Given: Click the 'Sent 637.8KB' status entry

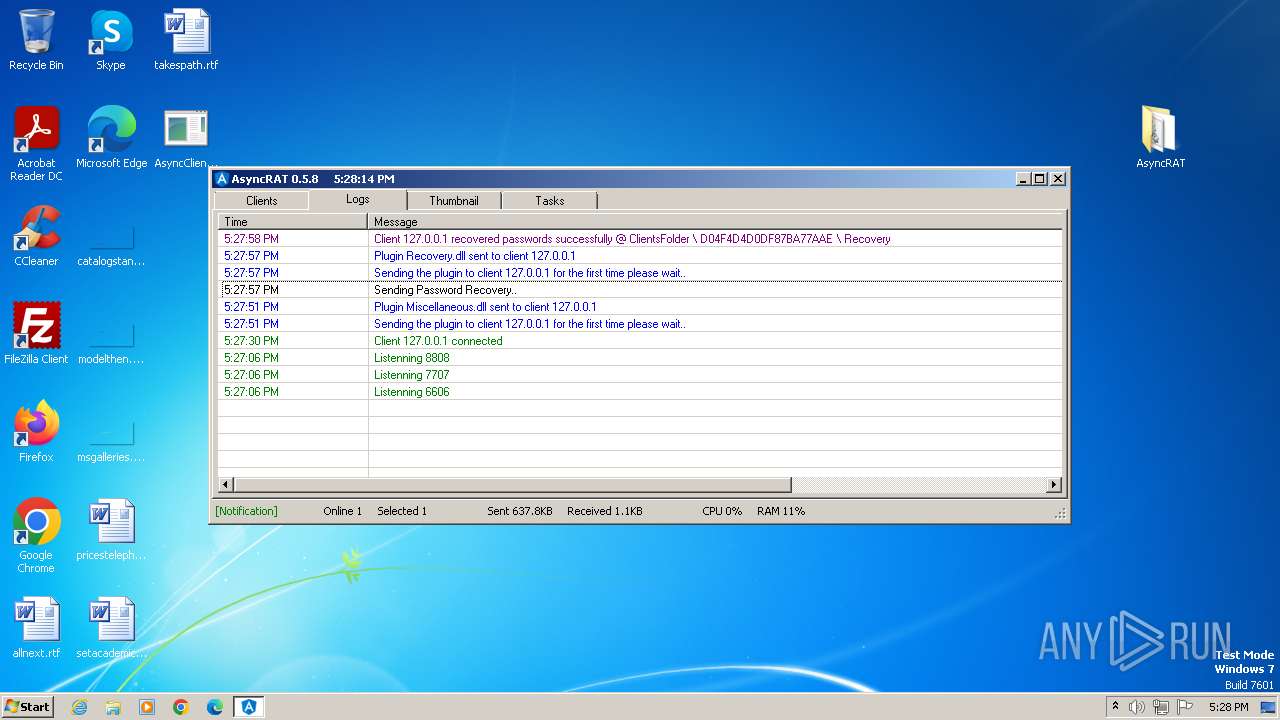Looking at the screenshot, I should (x=520, y=511).
